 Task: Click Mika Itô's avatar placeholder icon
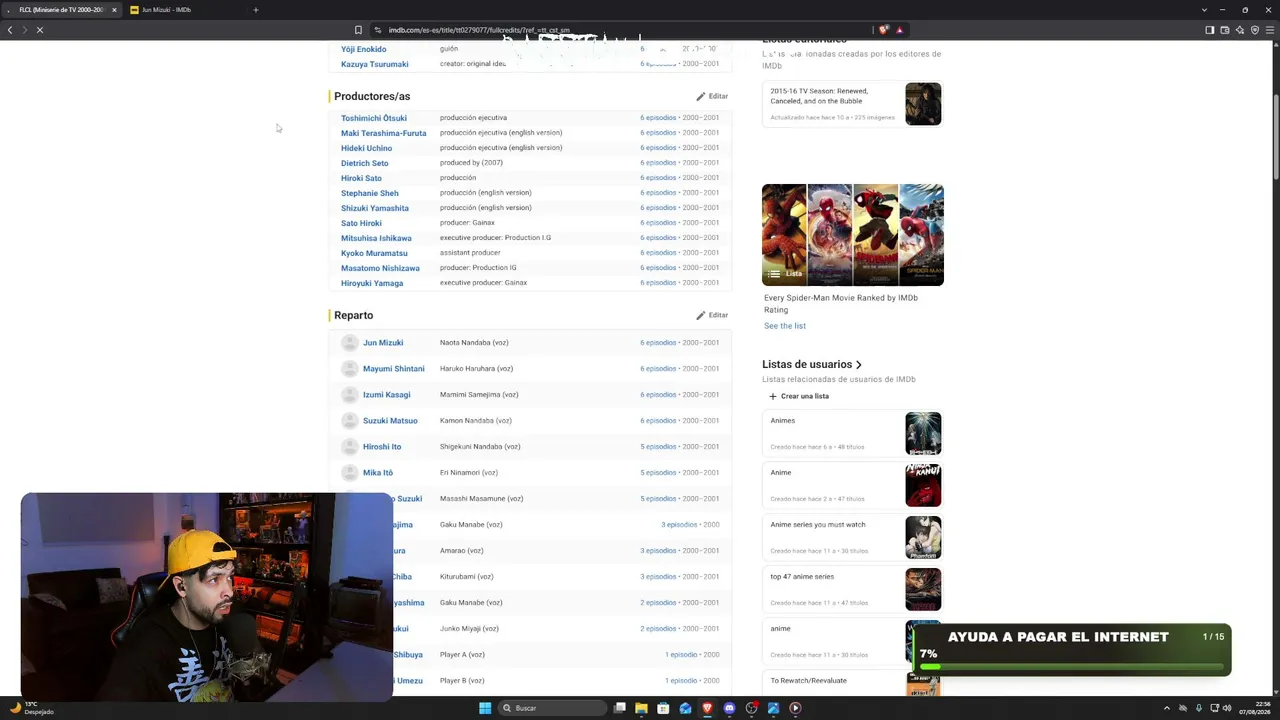[350, 473]
